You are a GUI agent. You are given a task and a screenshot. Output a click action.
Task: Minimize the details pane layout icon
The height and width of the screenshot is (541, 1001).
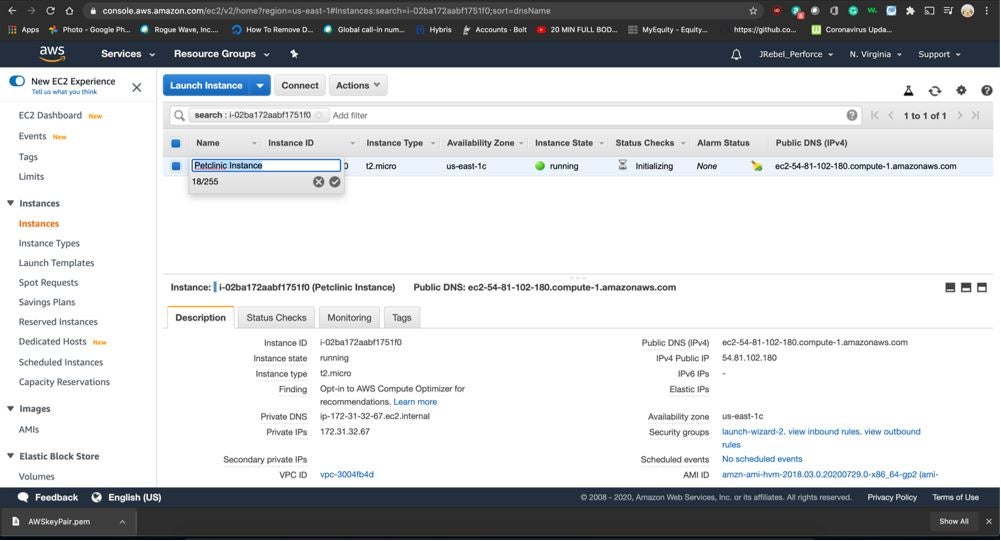pos(950,287)
